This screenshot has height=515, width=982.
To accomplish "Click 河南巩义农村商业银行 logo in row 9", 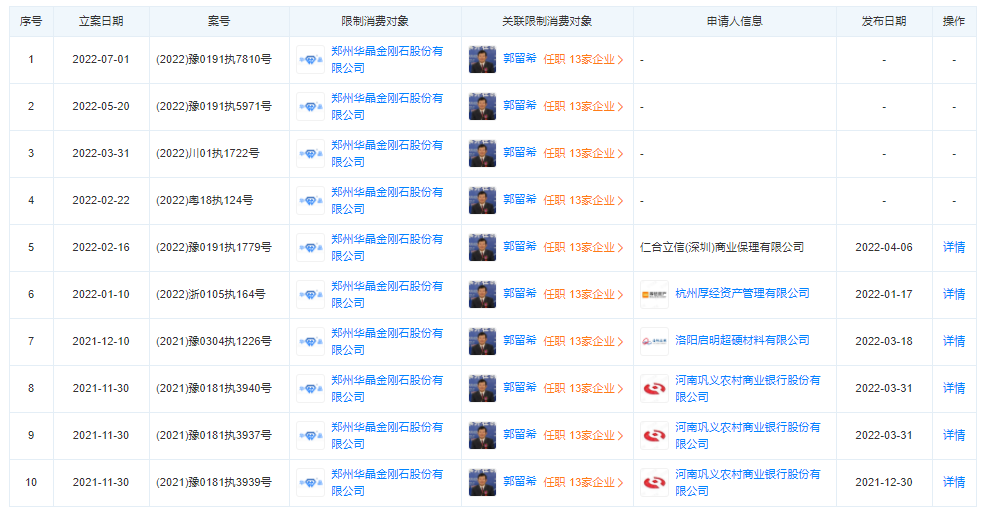I will [x=654, y=435].
